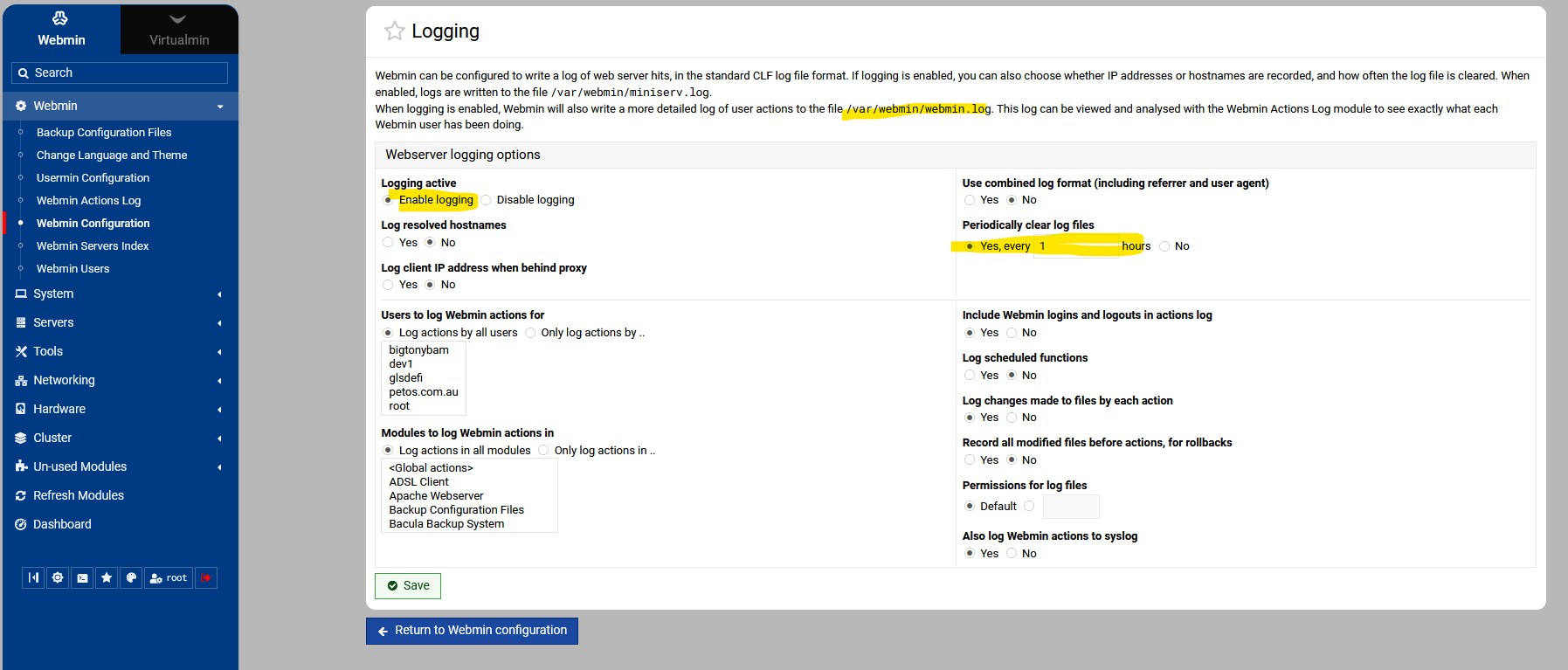
Task: Select Log actions in all modules
Action: 388,451
